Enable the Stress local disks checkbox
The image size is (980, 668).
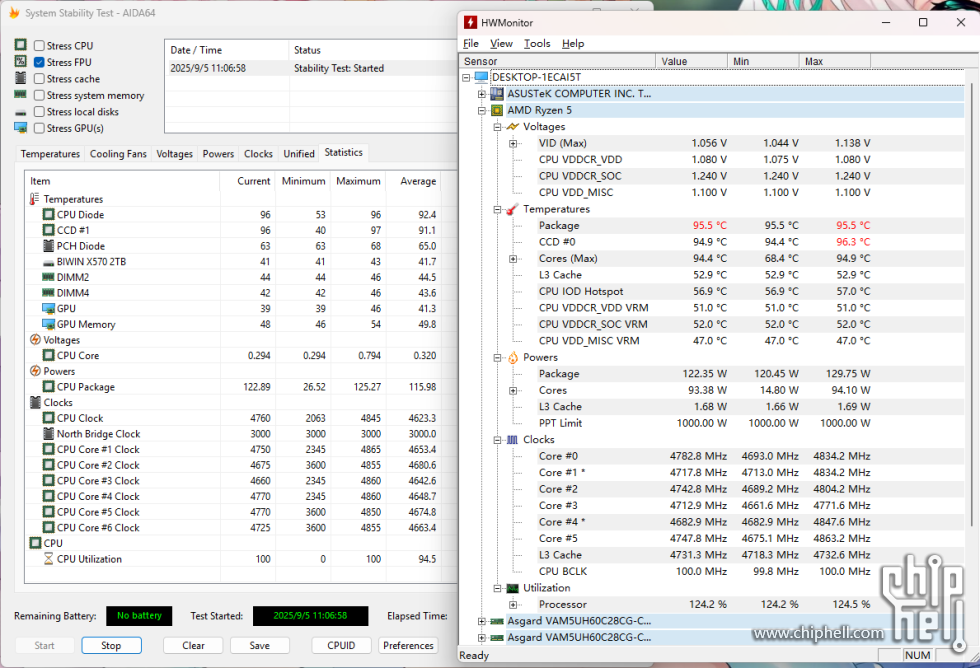tap(39, 111)
